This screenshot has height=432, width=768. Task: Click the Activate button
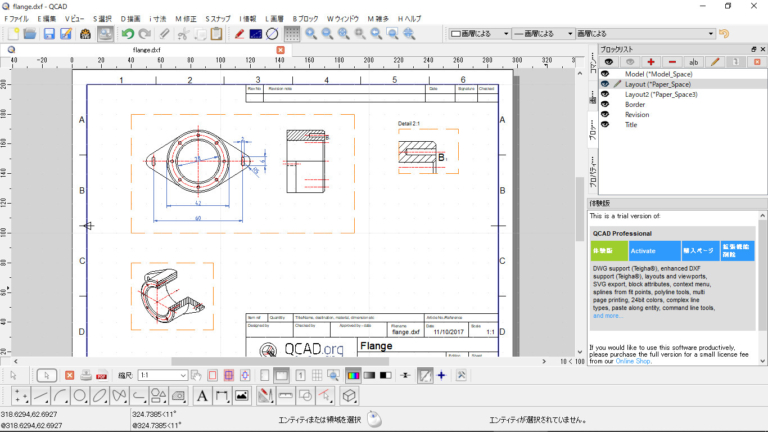click(x=642, y=251)
